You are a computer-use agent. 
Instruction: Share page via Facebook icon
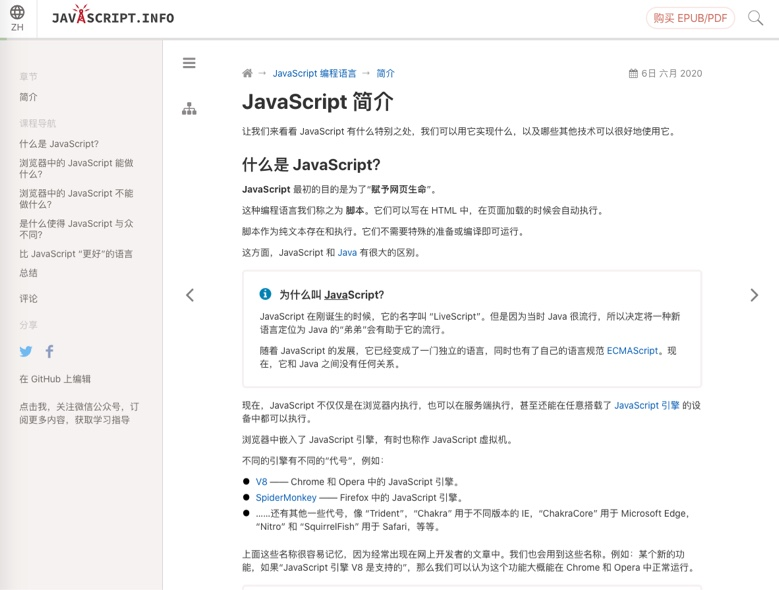point(49,352)
